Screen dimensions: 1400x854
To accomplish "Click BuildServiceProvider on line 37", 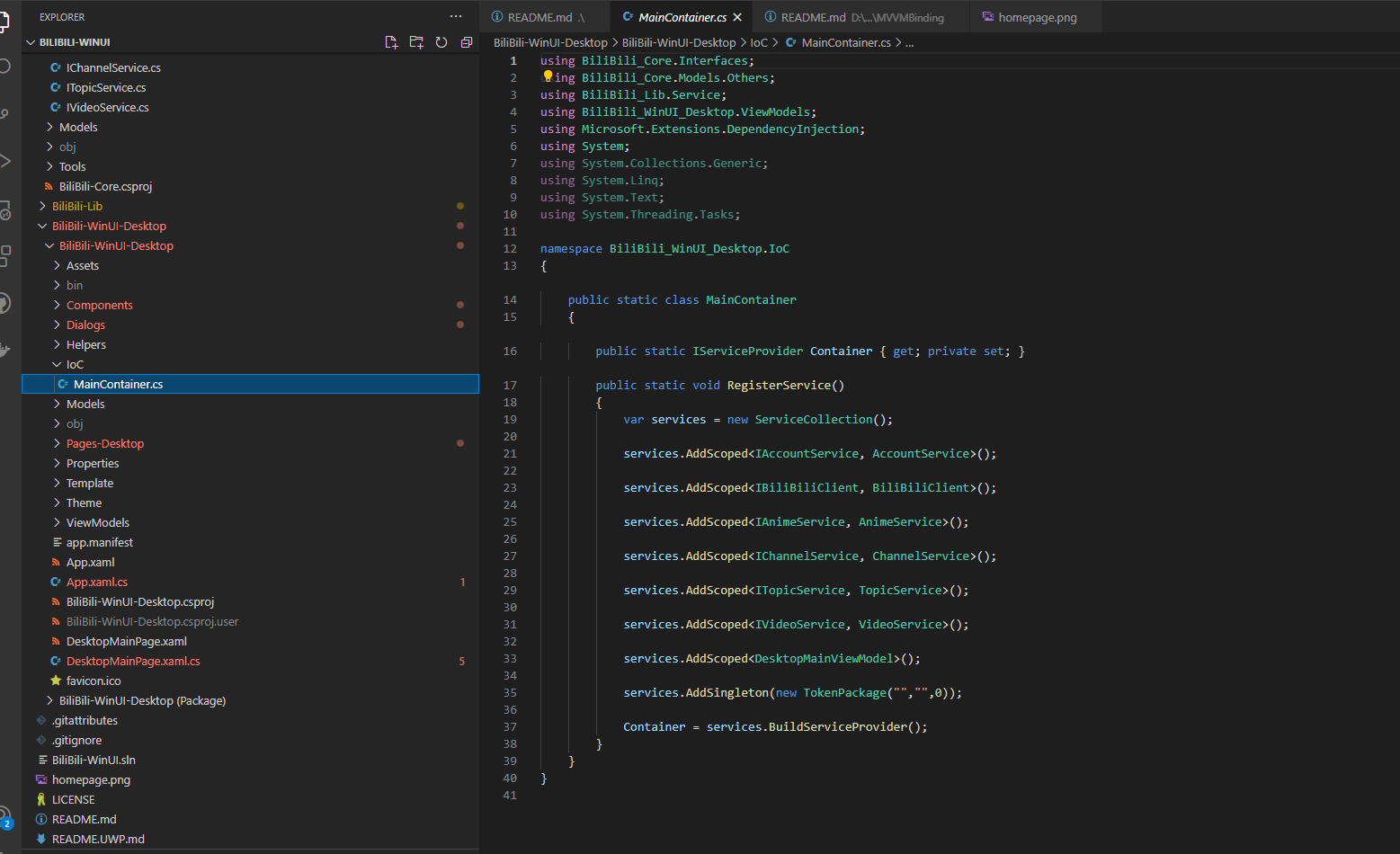I will (x=838, y=726).
